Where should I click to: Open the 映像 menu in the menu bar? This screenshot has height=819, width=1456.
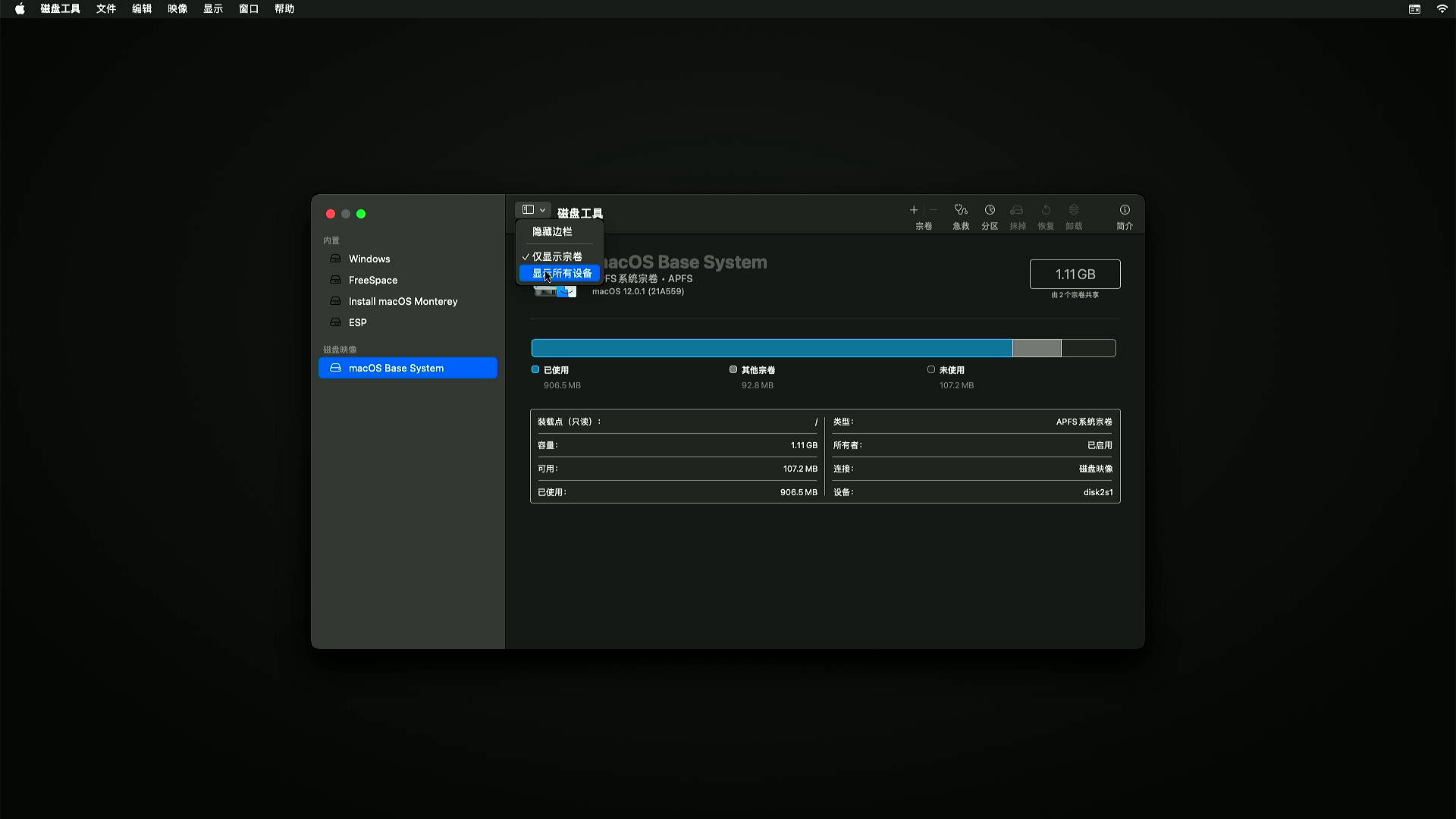coord(177,9)
